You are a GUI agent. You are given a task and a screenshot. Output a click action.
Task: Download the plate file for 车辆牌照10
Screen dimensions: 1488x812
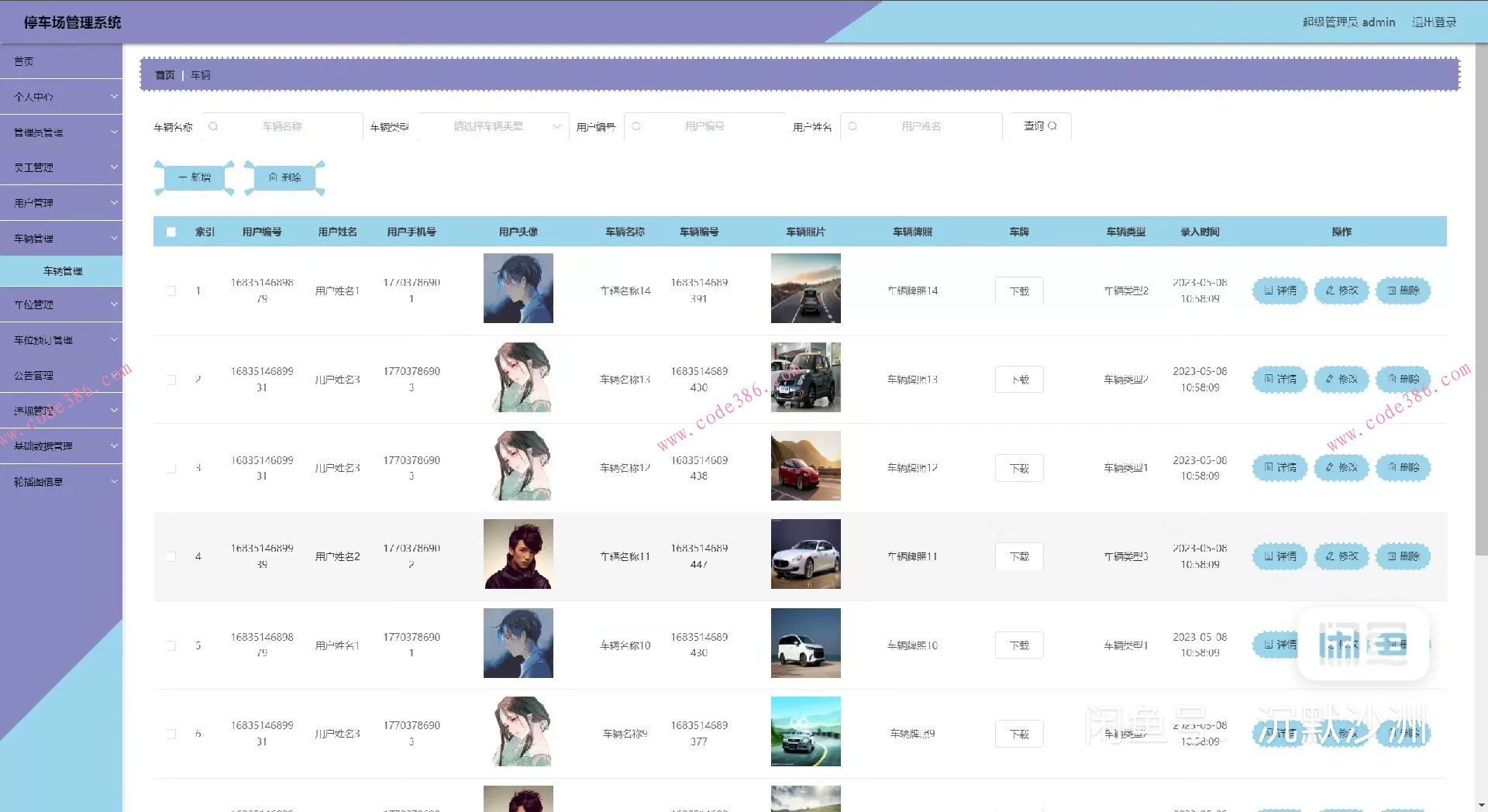pos(1019,645)
